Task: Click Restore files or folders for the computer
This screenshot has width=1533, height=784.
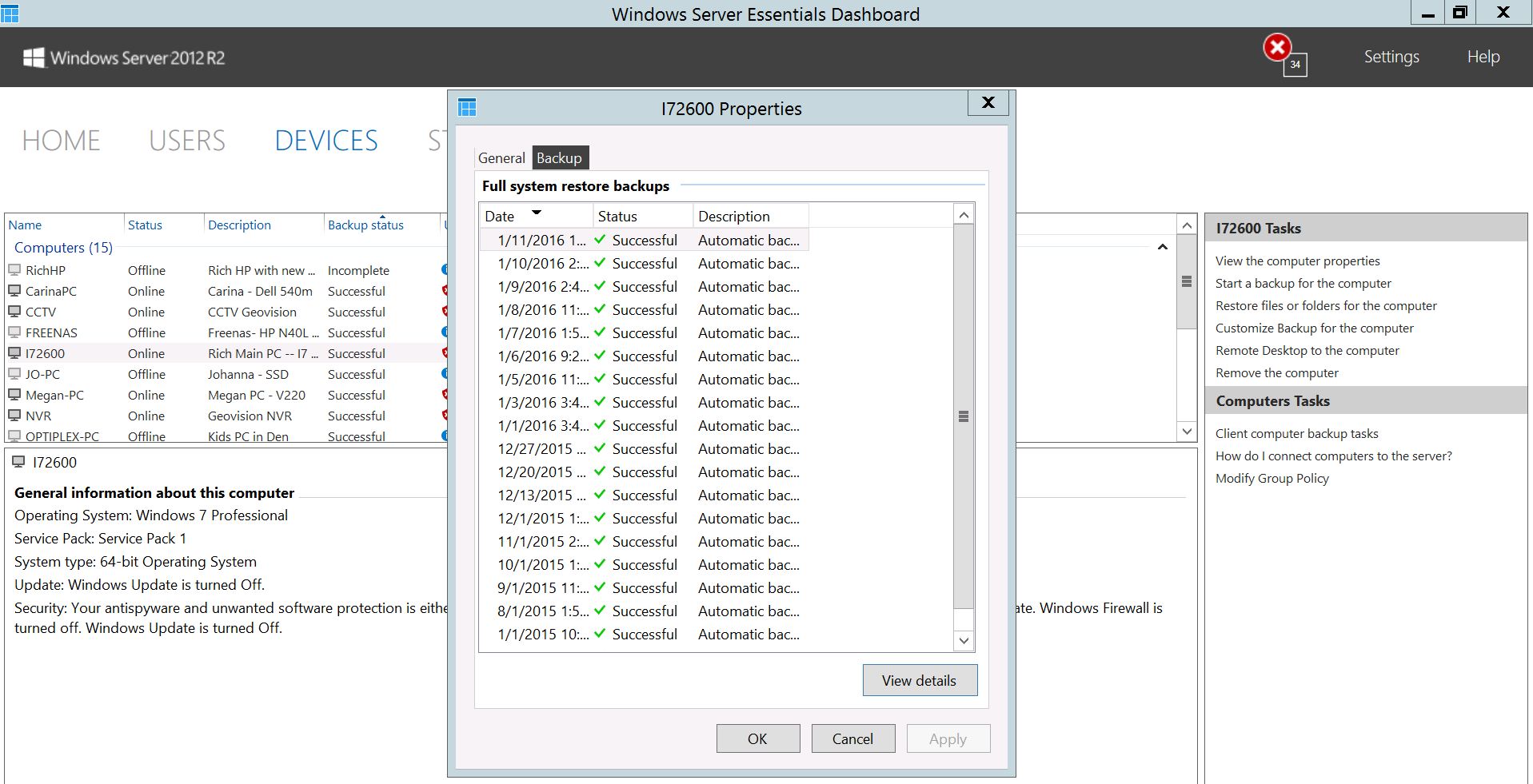Action: (1326, 305)
